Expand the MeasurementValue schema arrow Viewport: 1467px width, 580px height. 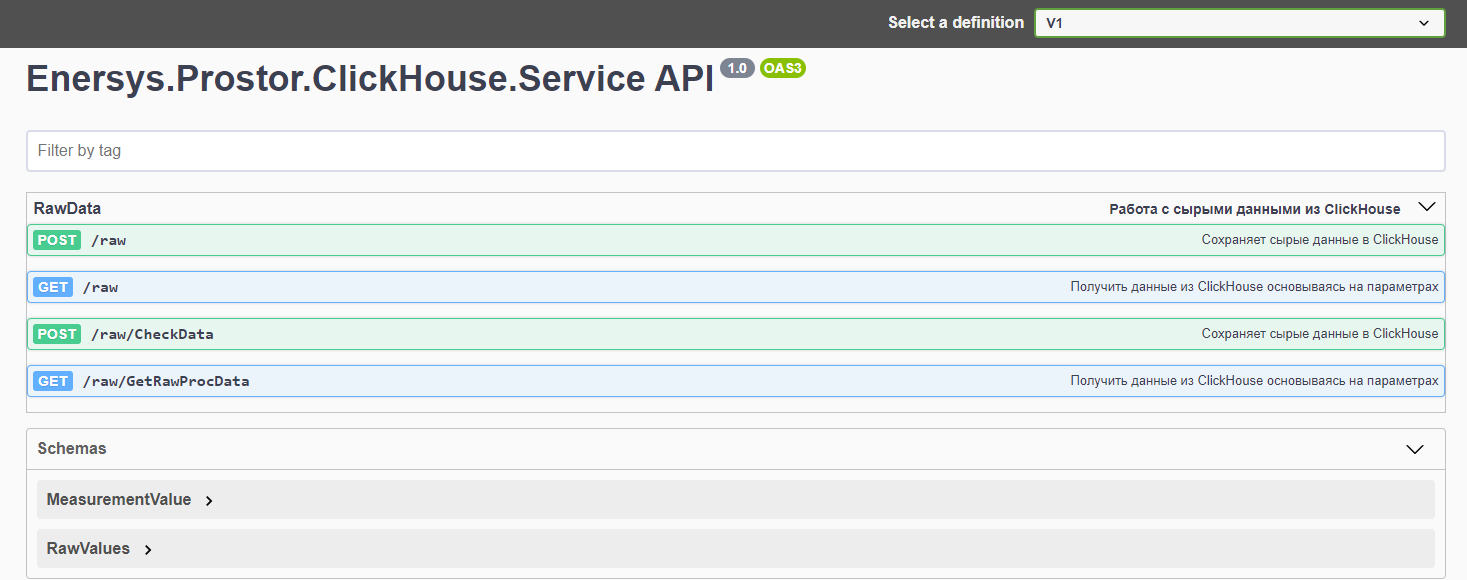pos(209,501)
